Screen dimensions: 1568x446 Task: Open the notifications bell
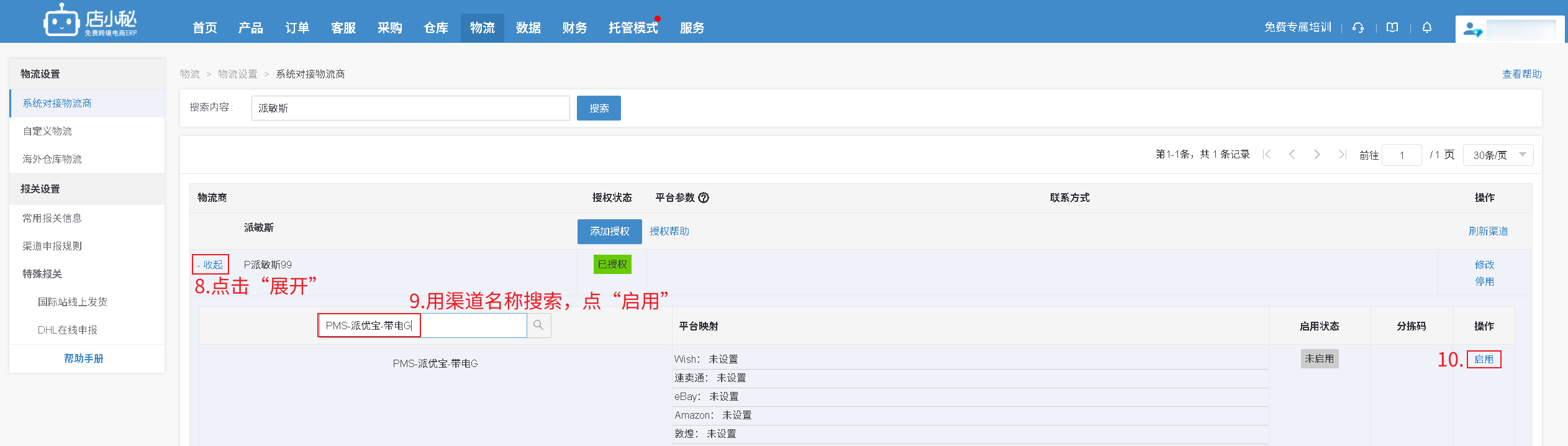tap(1427, 27)
